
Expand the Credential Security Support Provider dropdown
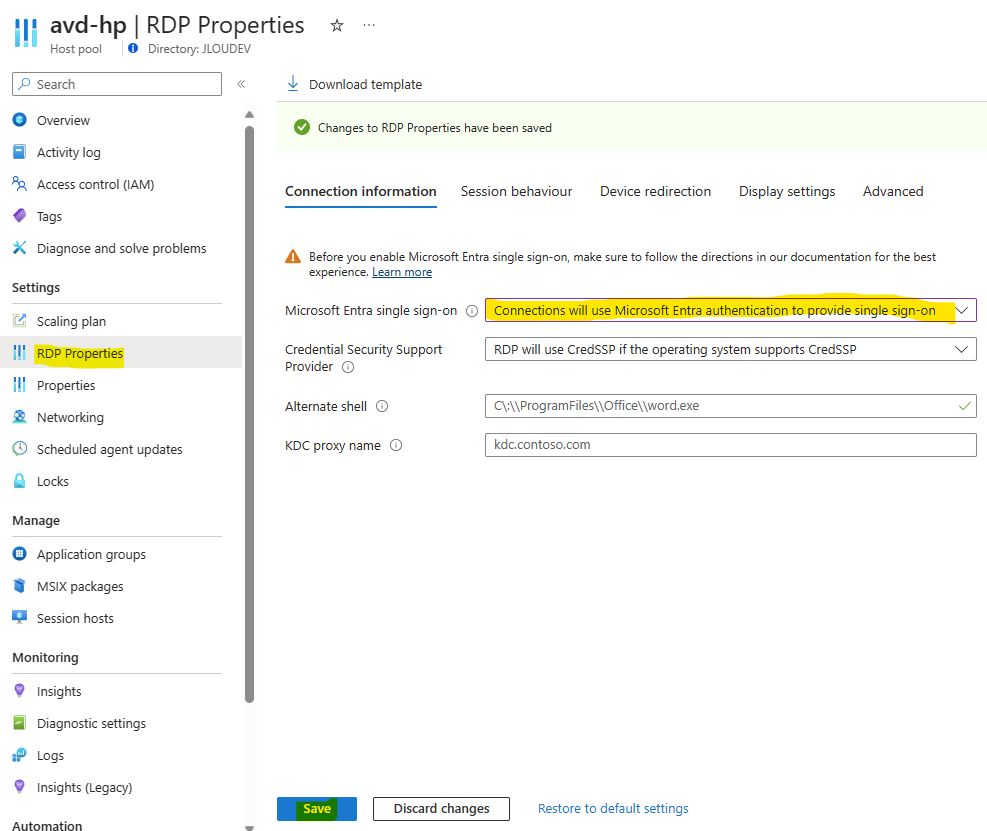(730, 349)
